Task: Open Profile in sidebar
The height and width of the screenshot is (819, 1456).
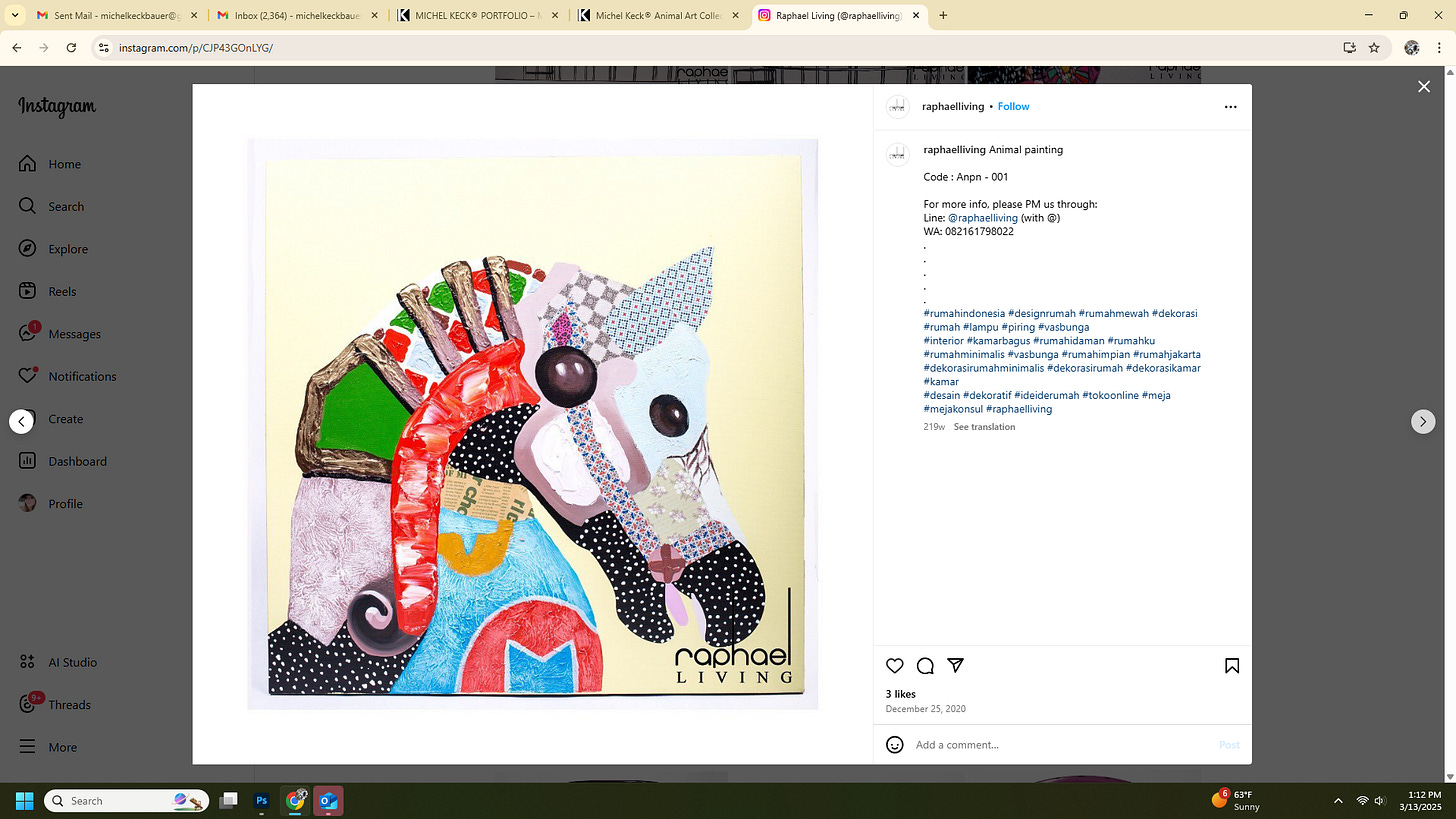Action: pos(50,504)
